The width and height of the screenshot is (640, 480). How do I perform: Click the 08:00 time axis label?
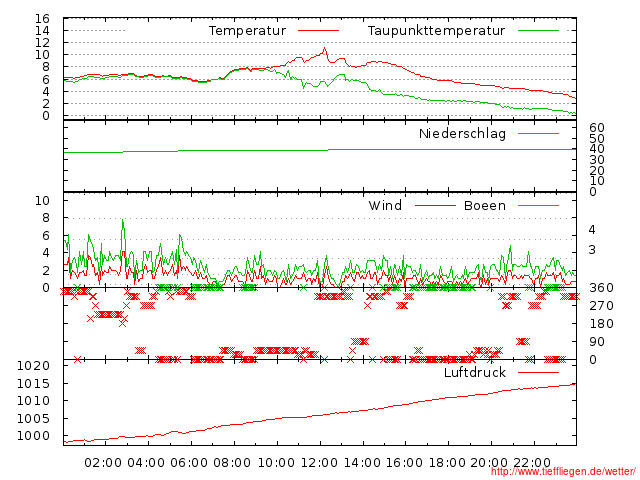pos(232,463)
